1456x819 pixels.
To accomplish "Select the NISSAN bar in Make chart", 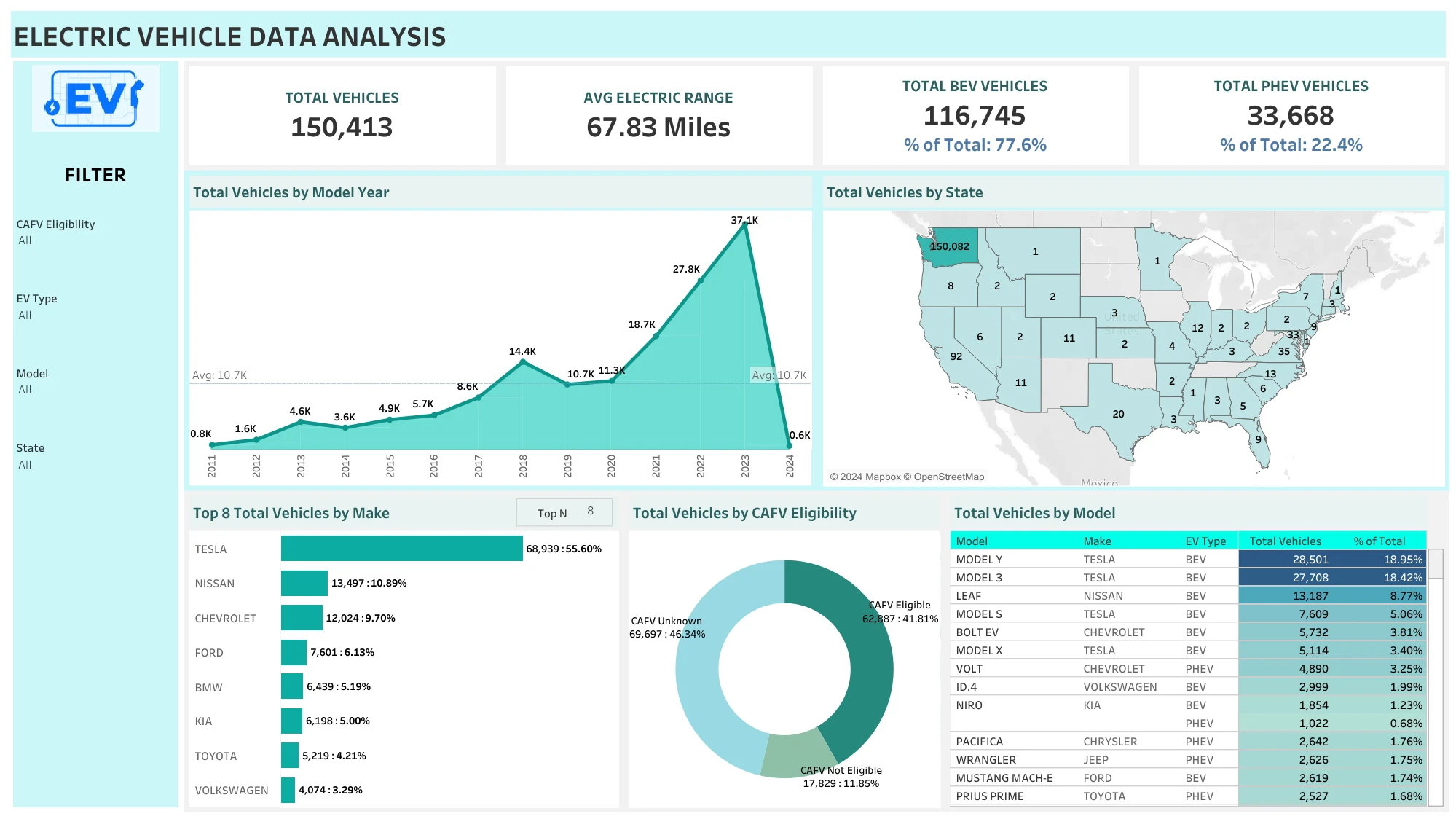I will [x=304, y=583].
